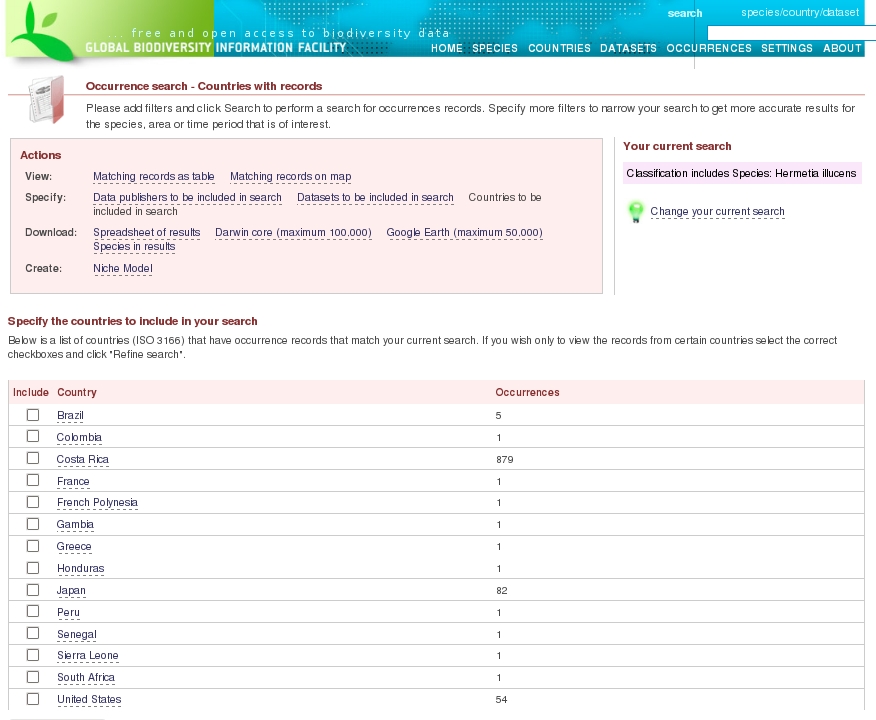The image size is (876, 720).
Task: Open the OCCURRENCES navigation item
Action: (x=709, y=48)
